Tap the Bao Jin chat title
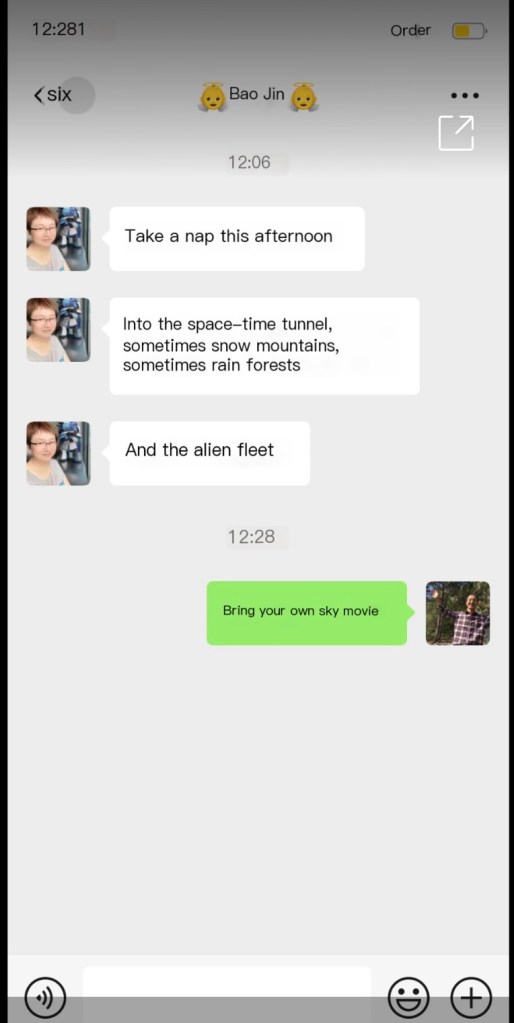The image size is (514, 1023). 256,94
